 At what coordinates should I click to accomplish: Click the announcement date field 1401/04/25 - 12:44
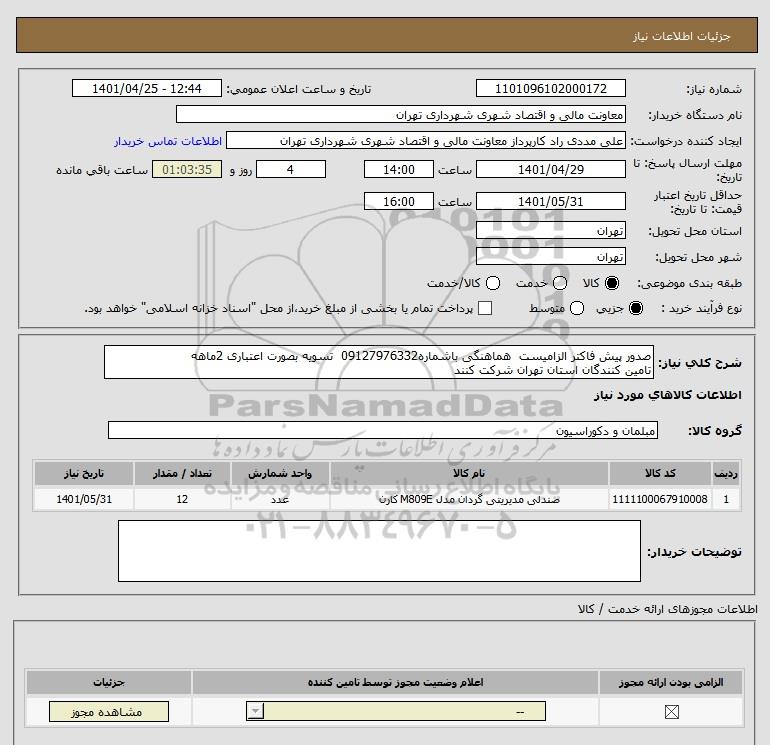pos(147,89)
